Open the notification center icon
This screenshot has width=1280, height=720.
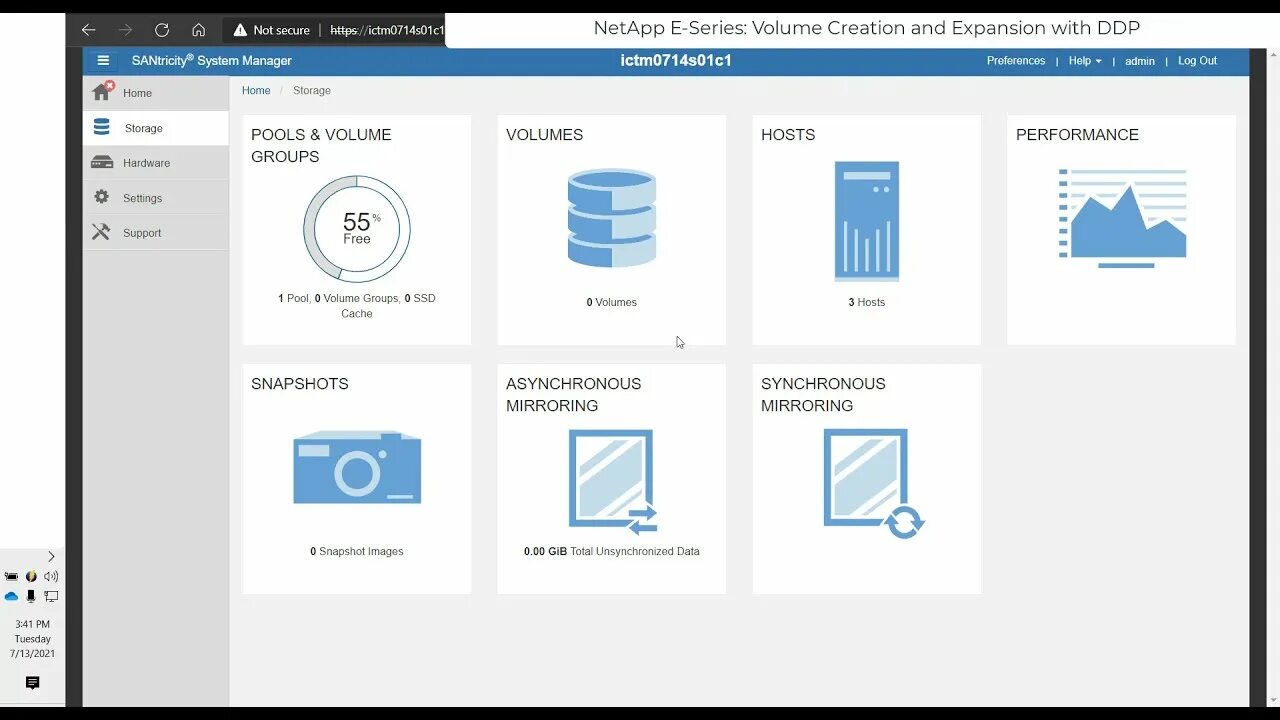click(32, 683)
